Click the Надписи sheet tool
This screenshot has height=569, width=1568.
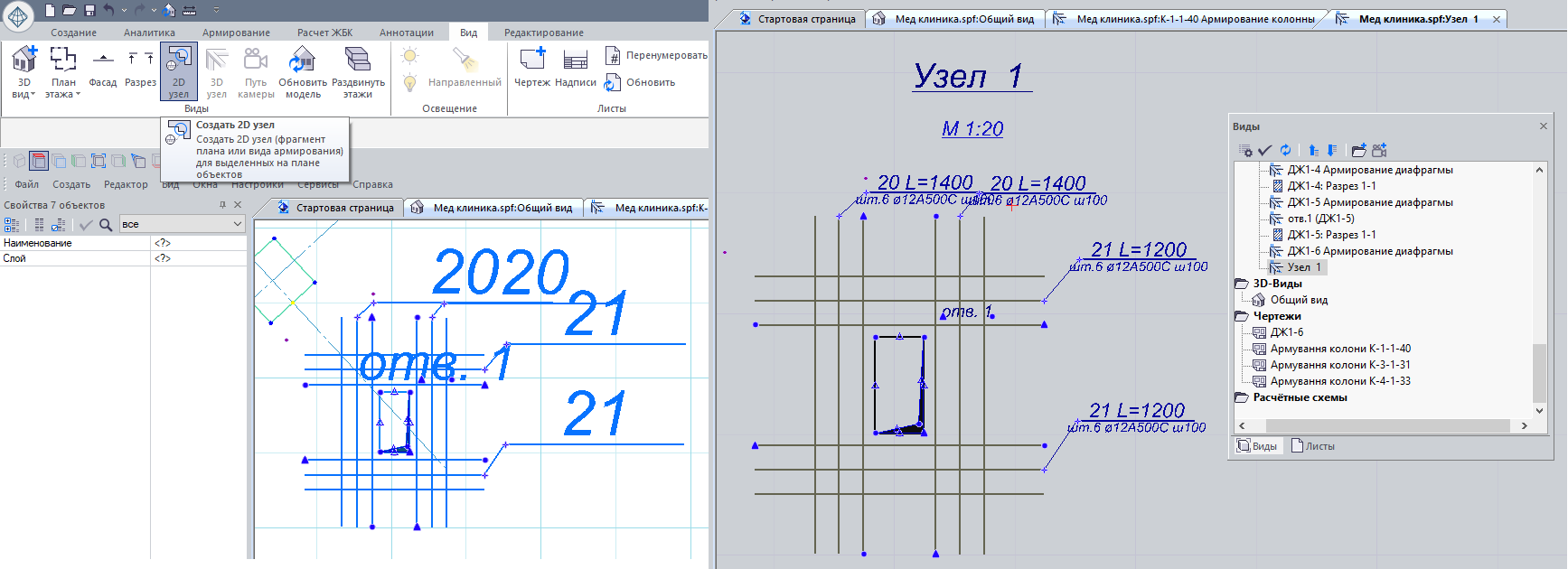click(x=576, y=70)
